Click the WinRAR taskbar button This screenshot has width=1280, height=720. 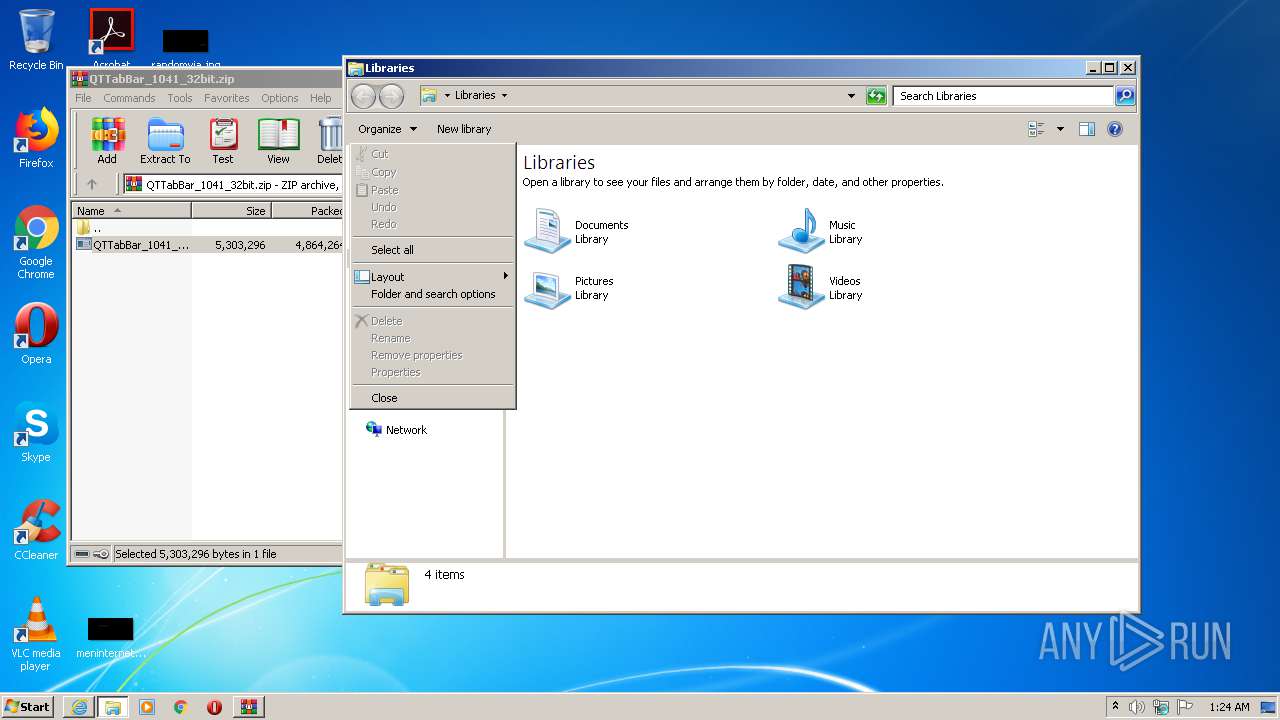pyautogui.click(x=249, y=707)
